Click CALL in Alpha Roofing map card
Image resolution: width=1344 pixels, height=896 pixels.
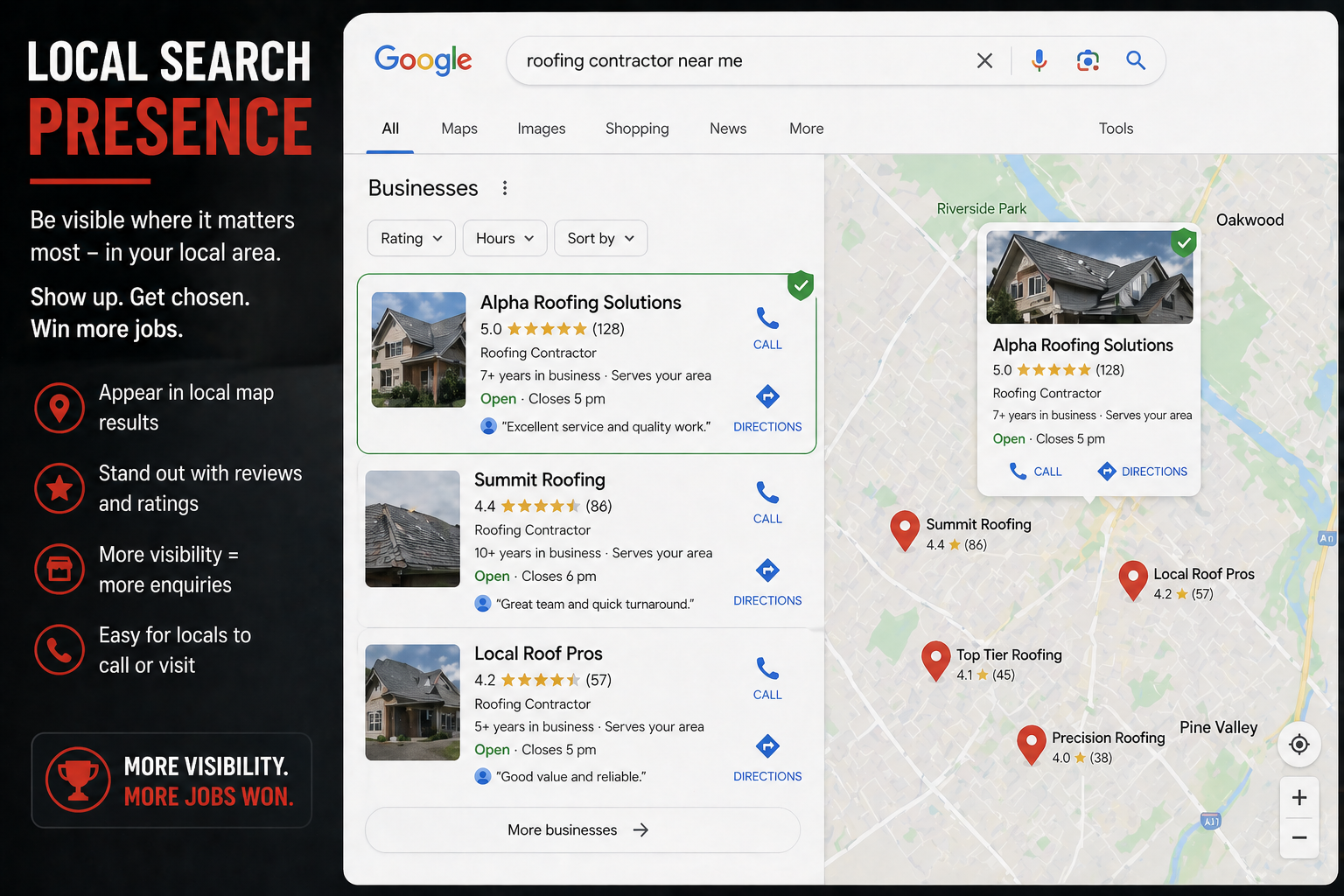(1035, 472)
